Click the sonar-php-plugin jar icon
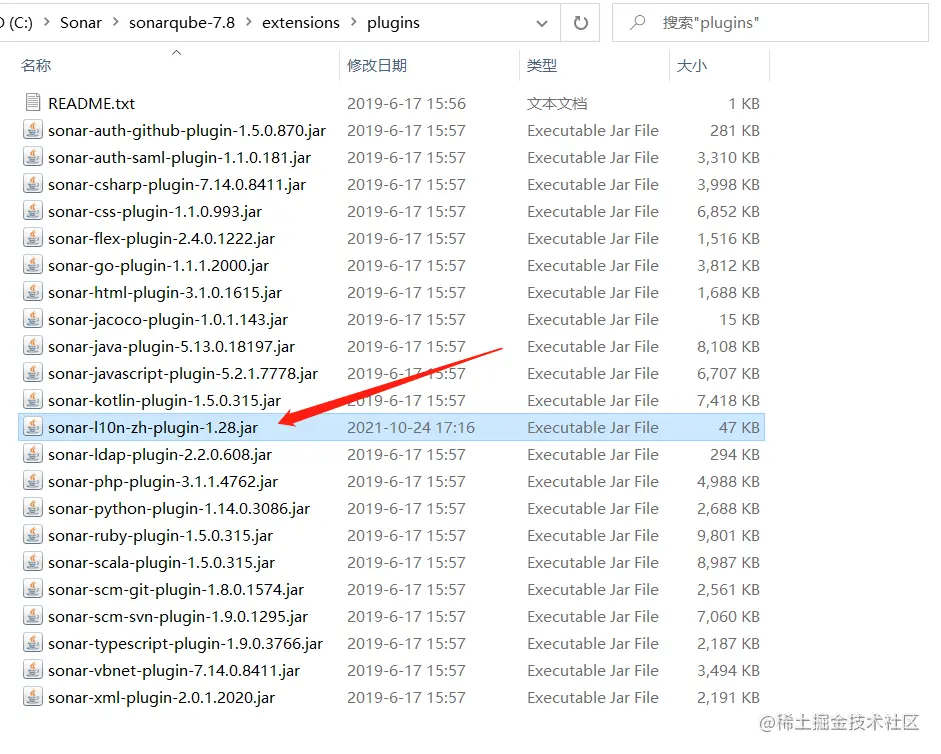The height and width of the screenshot is (754, 941). (33, 481)
